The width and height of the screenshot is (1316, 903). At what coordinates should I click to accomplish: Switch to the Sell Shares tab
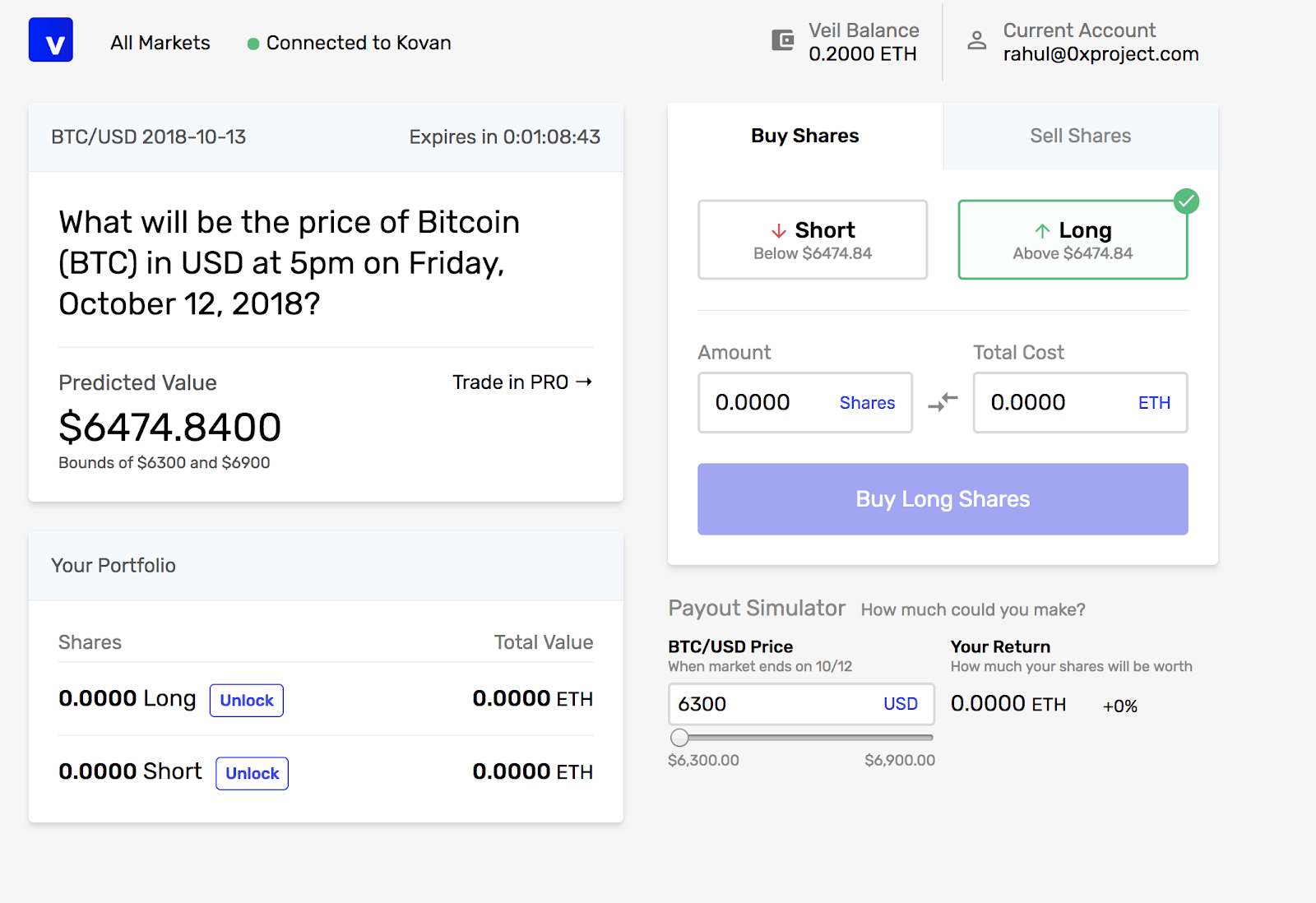pos(1080,137)
